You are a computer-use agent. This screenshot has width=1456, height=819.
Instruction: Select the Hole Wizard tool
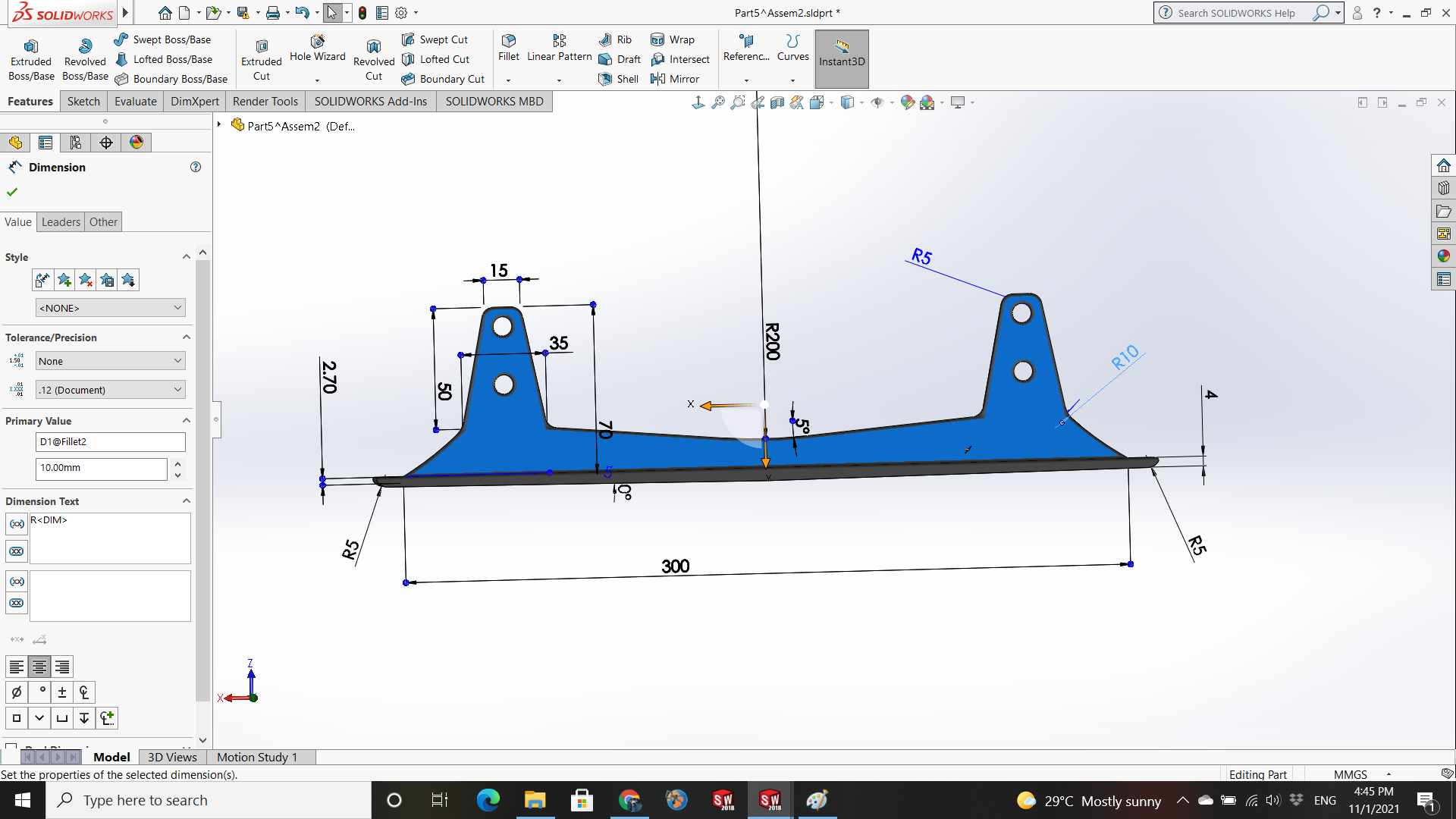coord(317,41)
